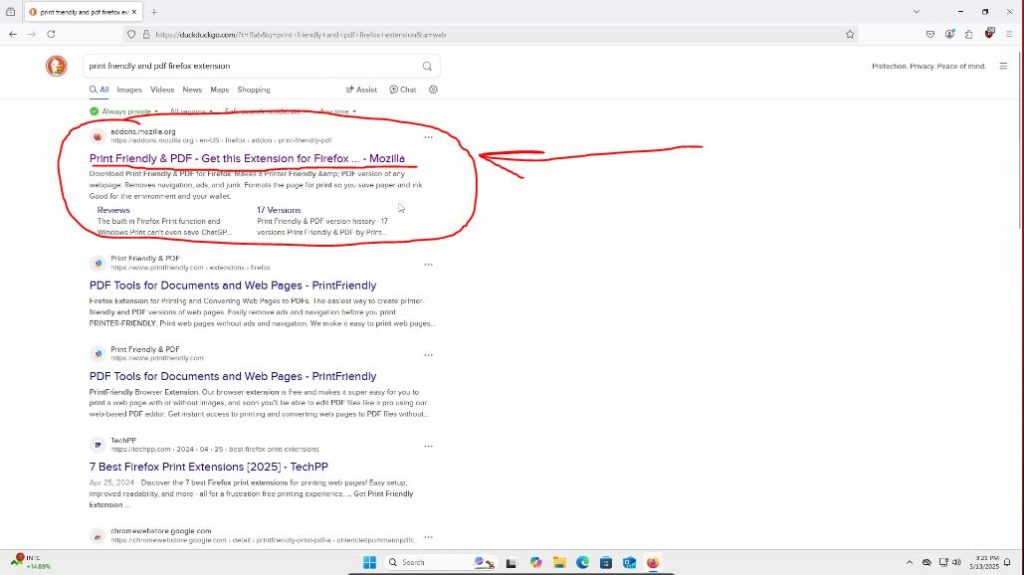Screen dimensions: 1024x575
Task: Reload the current page
Action: tap(51, 34)
